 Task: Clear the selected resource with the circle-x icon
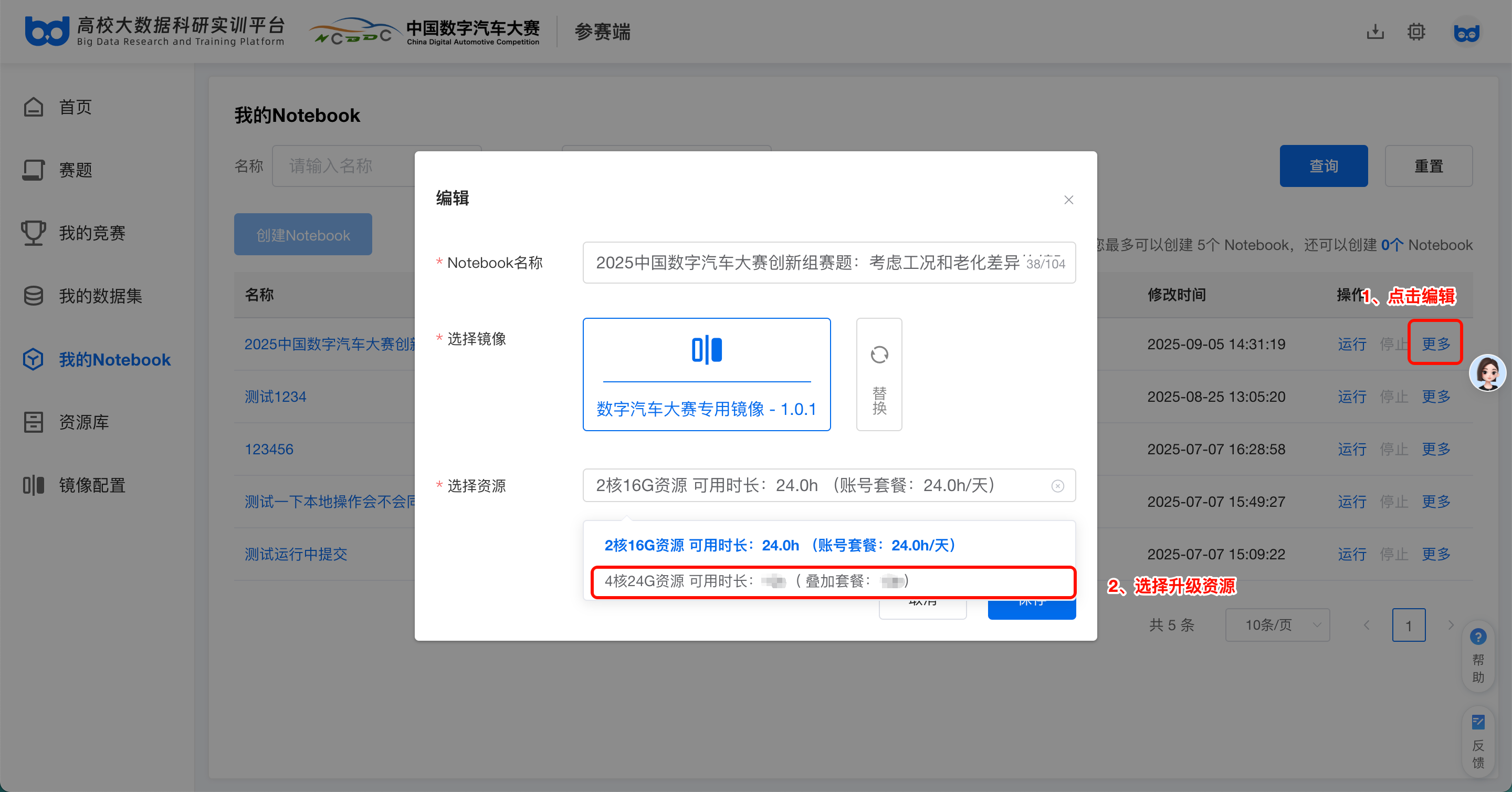click(x=1058, y=486)
